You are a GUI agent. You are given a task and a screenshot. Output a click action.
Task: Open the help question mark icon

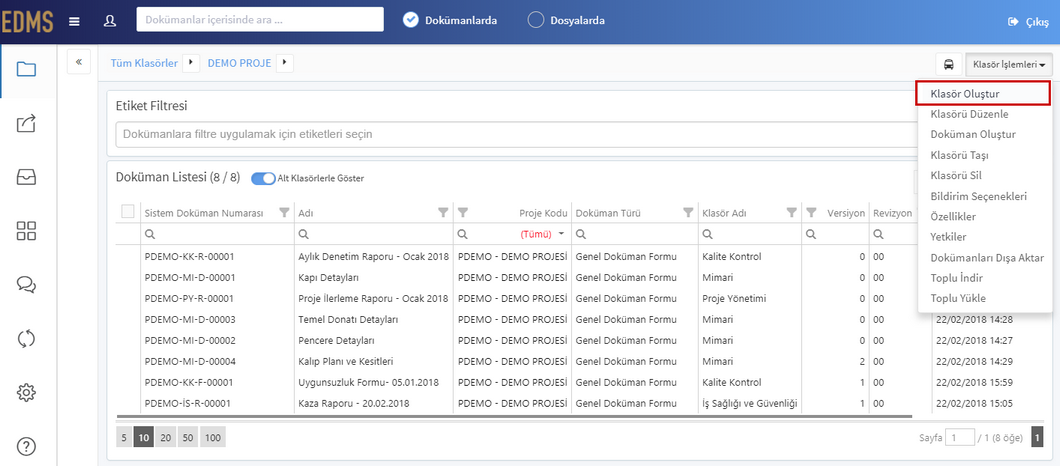click(x=26, y=446)
